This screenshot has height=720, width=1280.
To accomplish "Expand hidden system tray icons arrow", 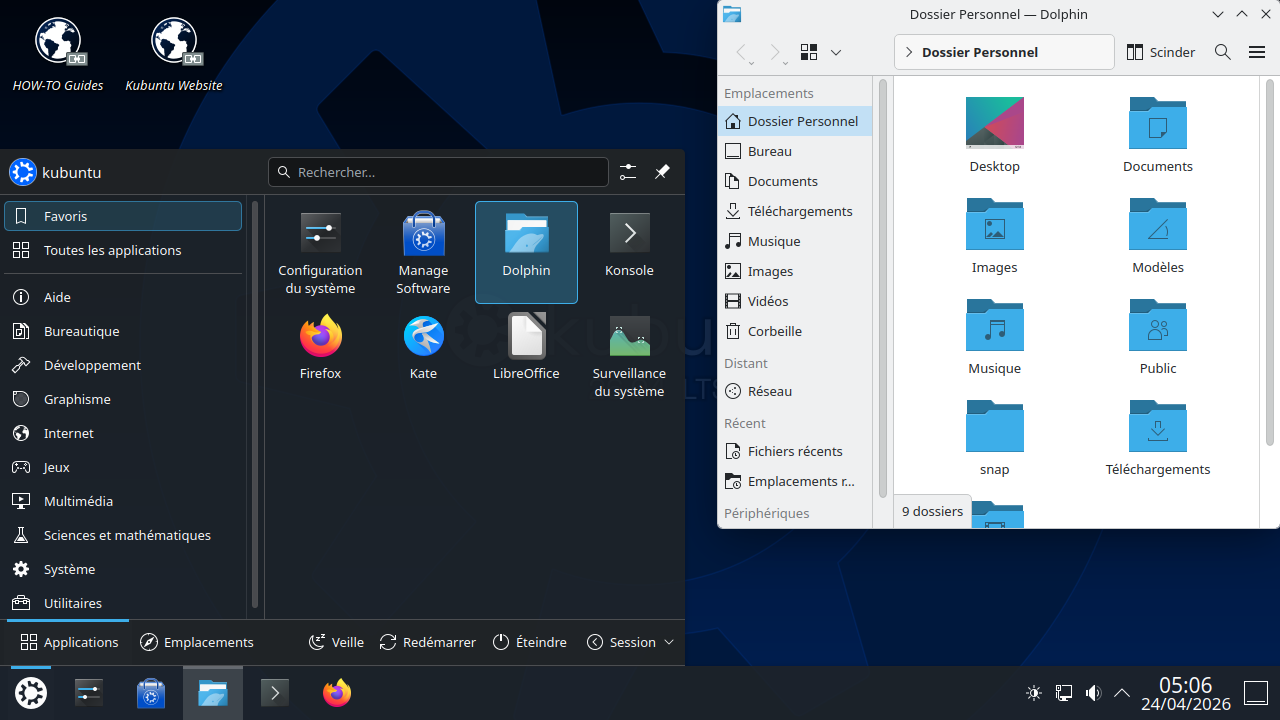I will click(x=1122, y=693).
